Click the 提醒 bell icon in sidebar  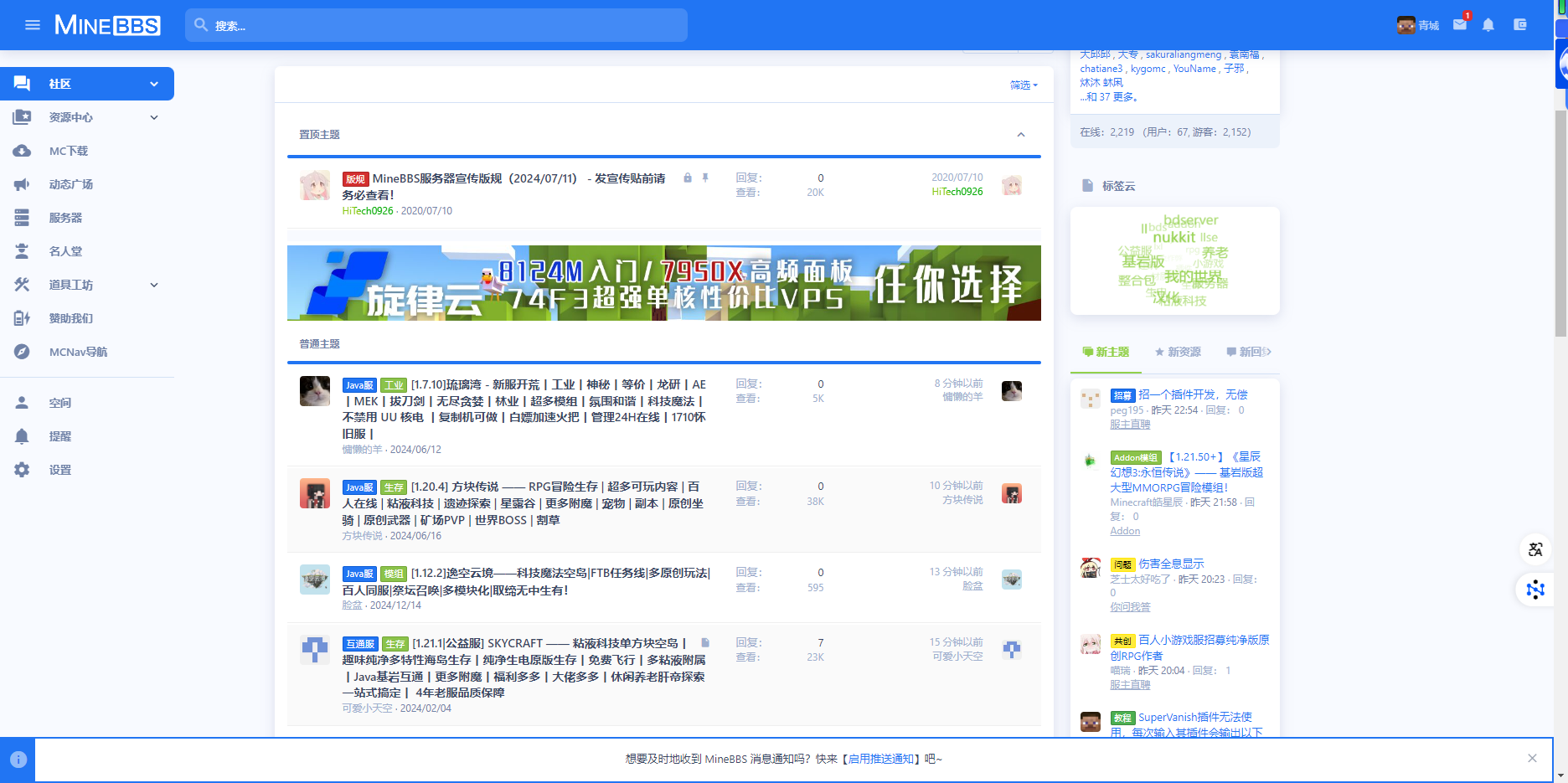tap(22, 436)
